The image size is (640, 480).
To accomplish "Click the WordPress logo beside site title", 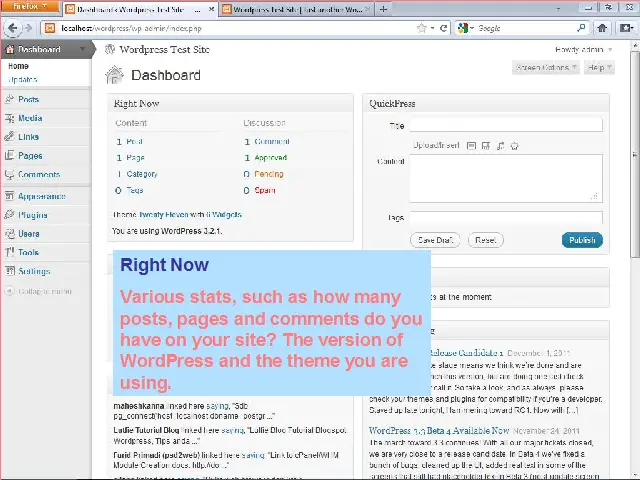I will 110,49.
